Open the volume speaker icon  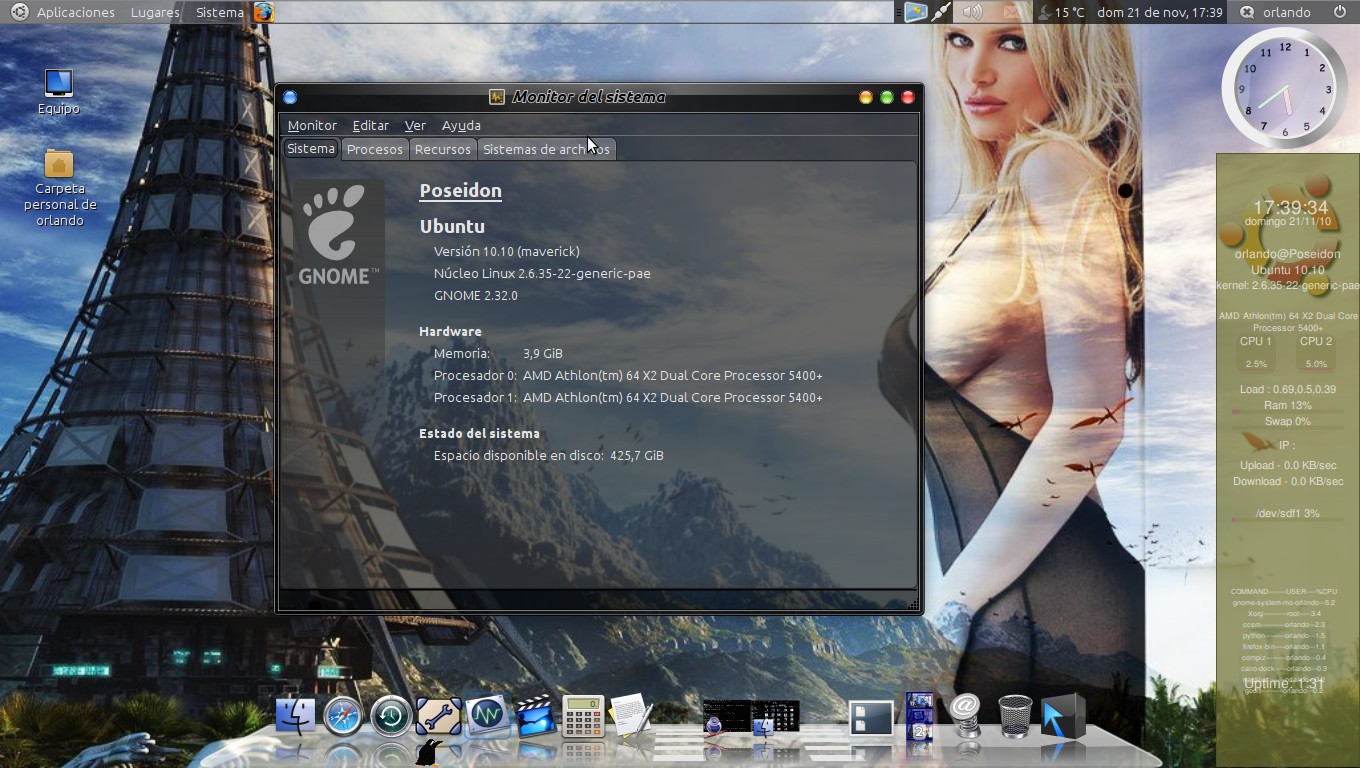(x=973, y=12)
